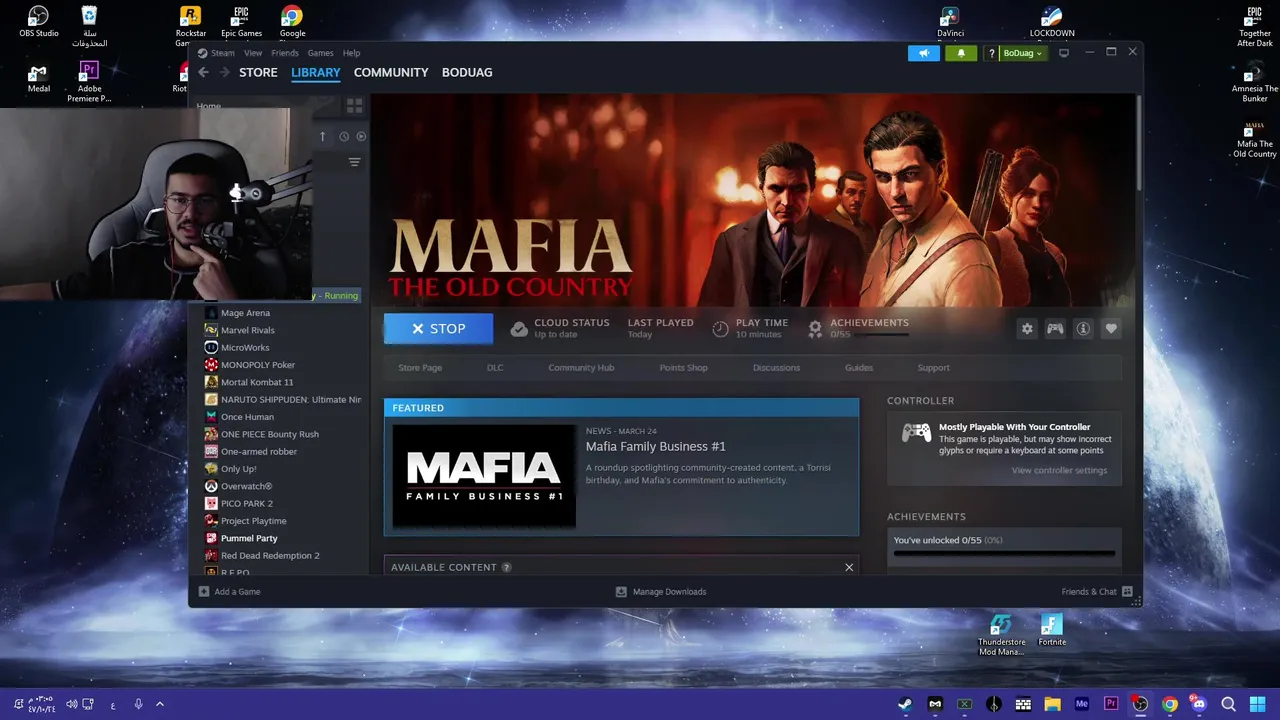Open Mafia Family Business #1 news thumbnail
Viewport: 1280px width, 720px height.
(x=484, y=476)
